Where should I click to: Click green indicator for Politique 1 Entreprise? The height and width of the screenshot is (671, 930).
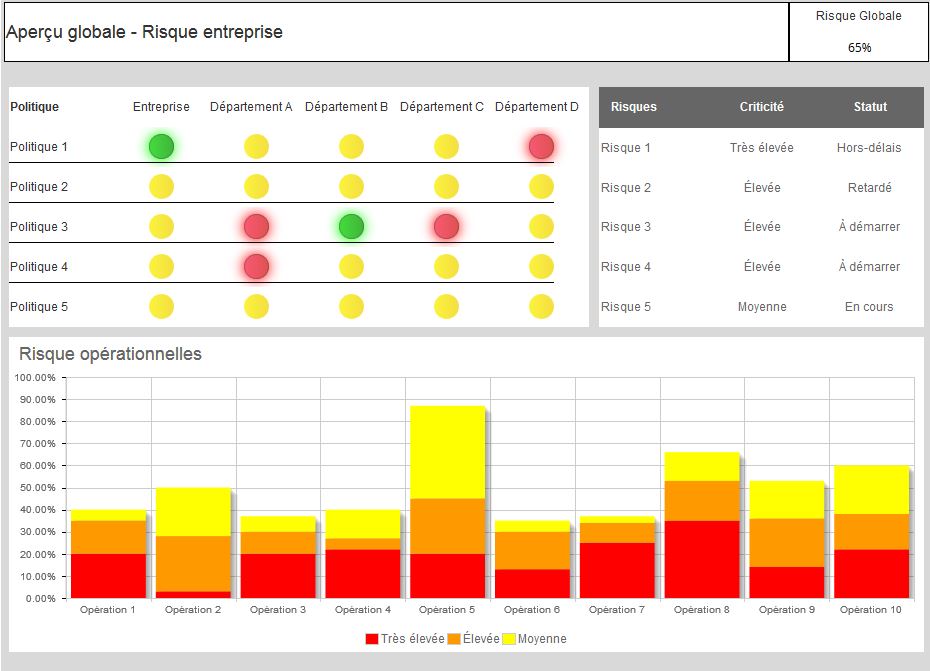point(161,147)
